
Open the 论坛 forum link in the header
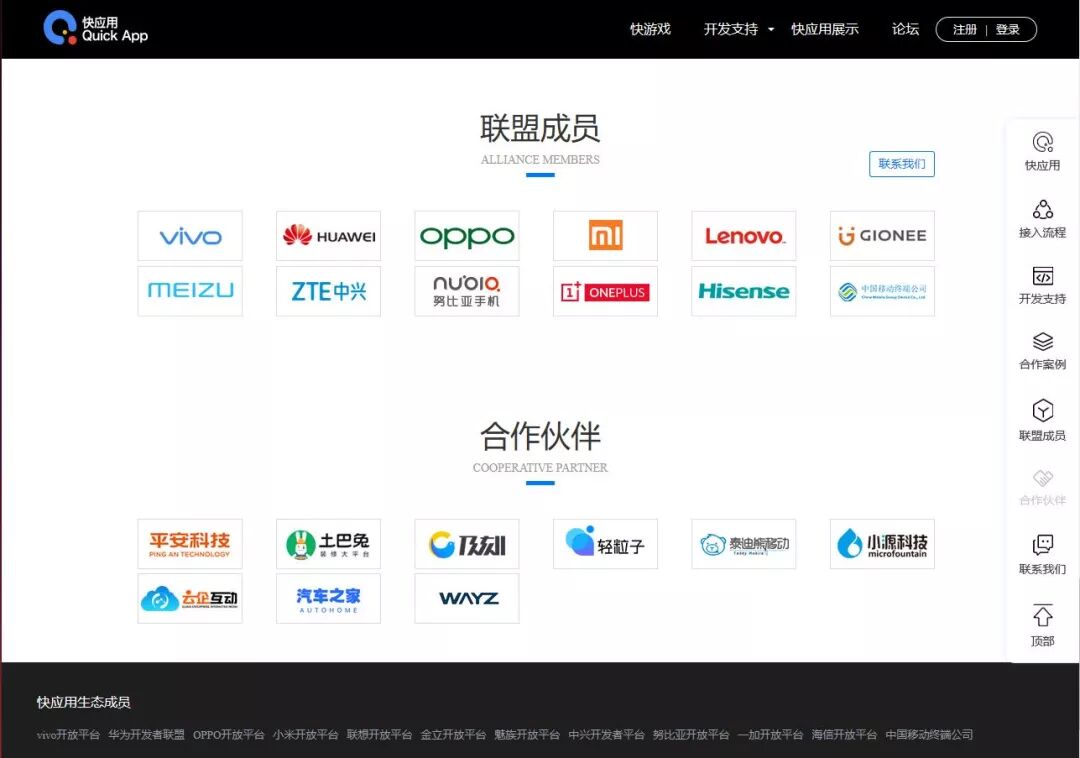click(x=905, y=29)
